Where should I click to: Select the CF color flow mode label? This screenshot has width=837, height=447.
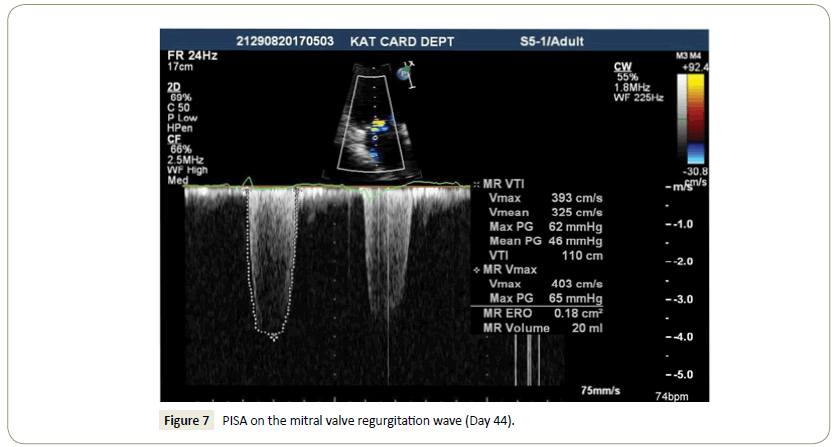point(173,138)
